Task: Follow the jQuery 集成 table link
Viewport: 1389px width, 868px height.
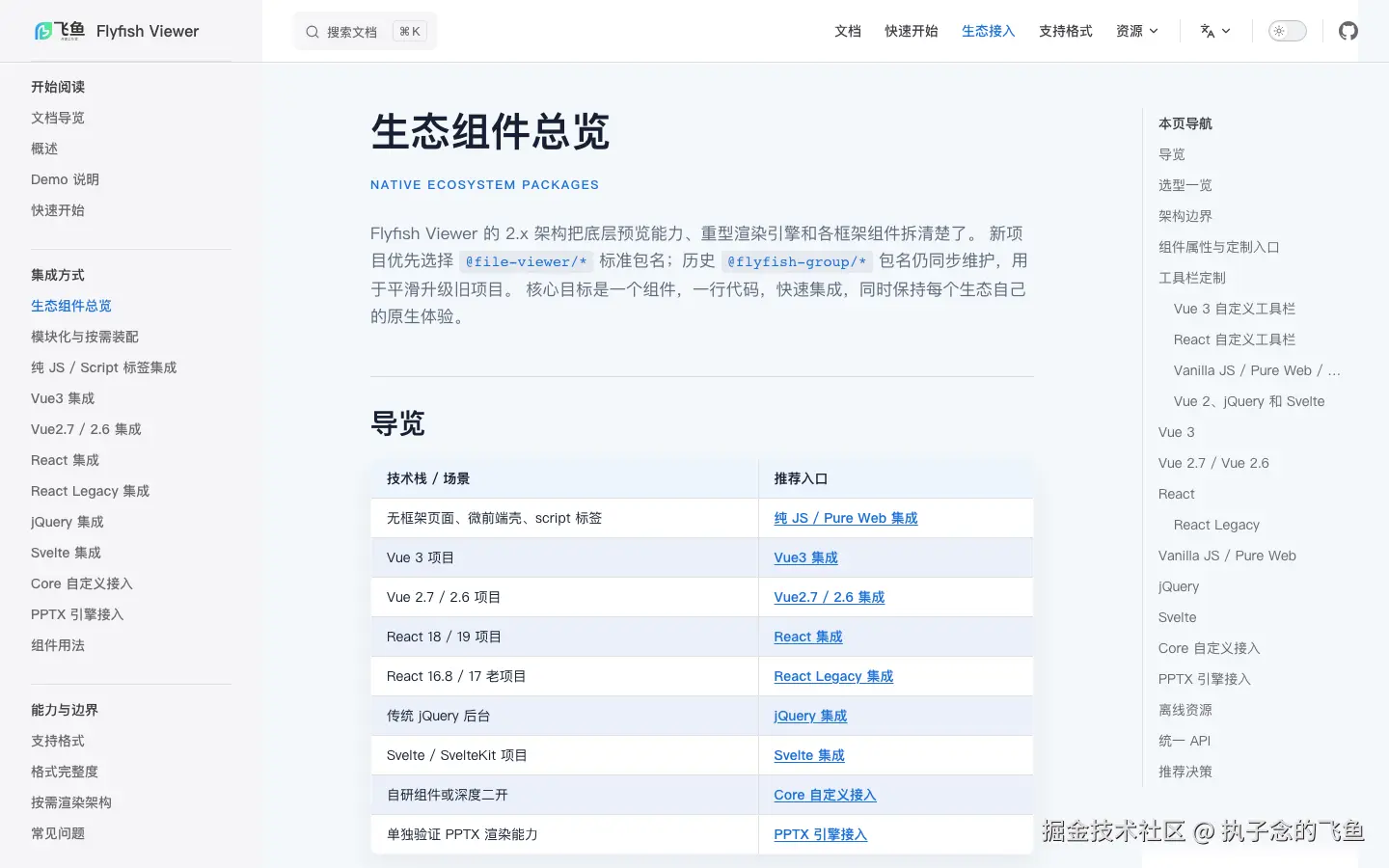Action: coord(810,716)
